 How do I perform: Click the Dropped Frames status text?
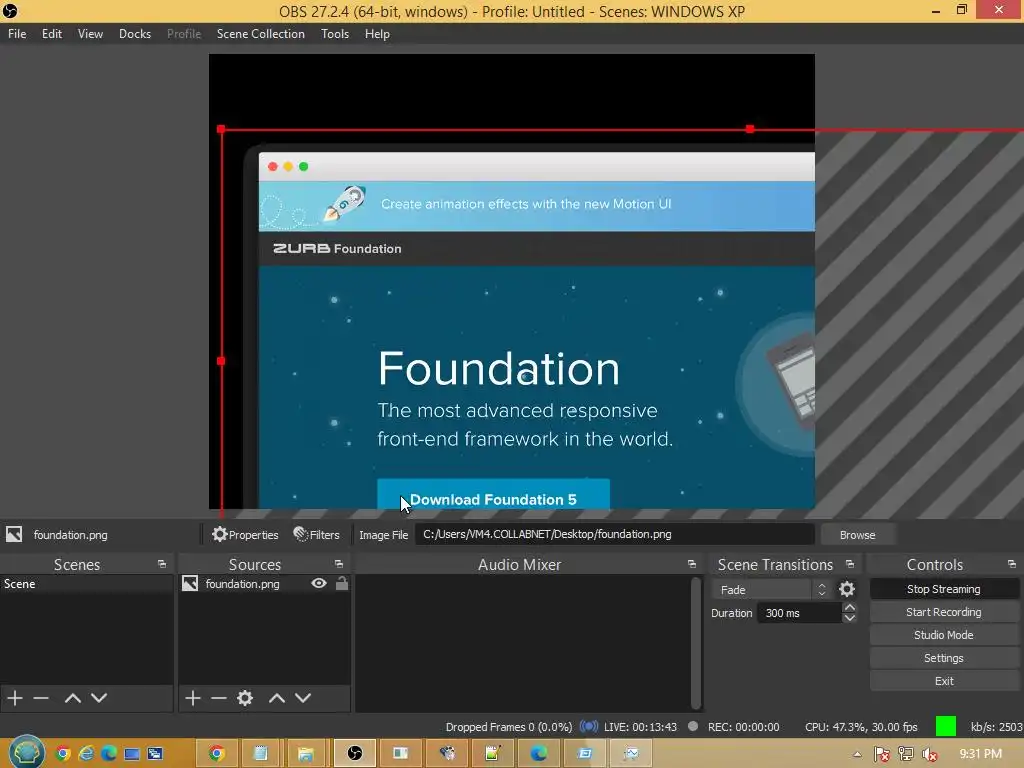tap(509, 727)
